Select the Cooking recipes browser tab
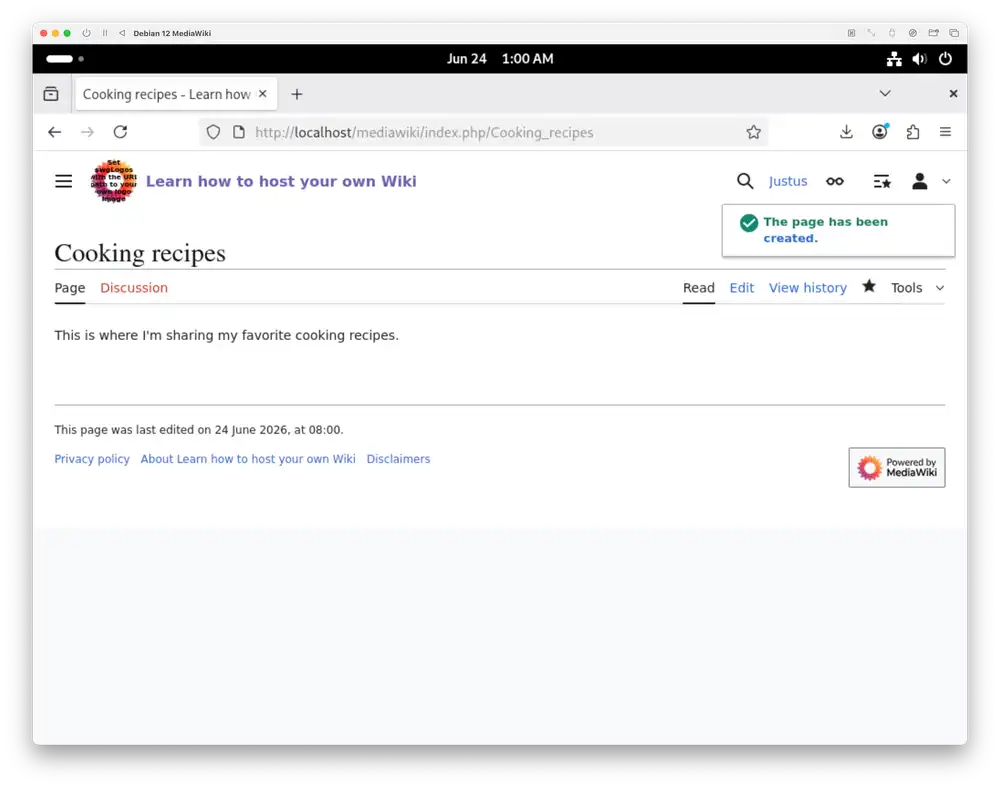The height and width of the screenshot is (788, 1000). [x=176, y=94]
